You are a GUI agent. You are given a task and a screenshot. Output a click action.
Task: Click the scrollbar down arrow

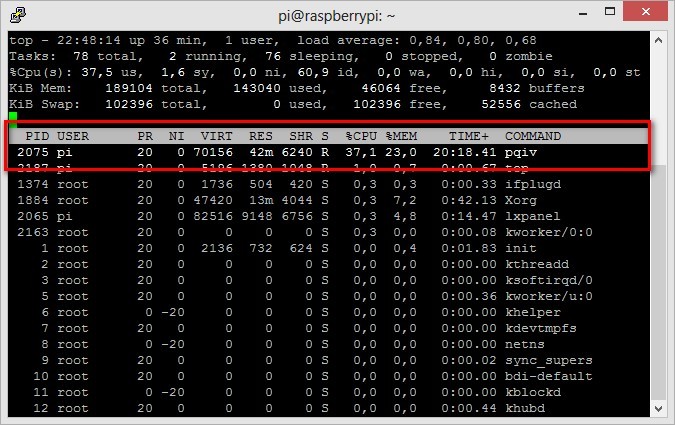(658, 408)
